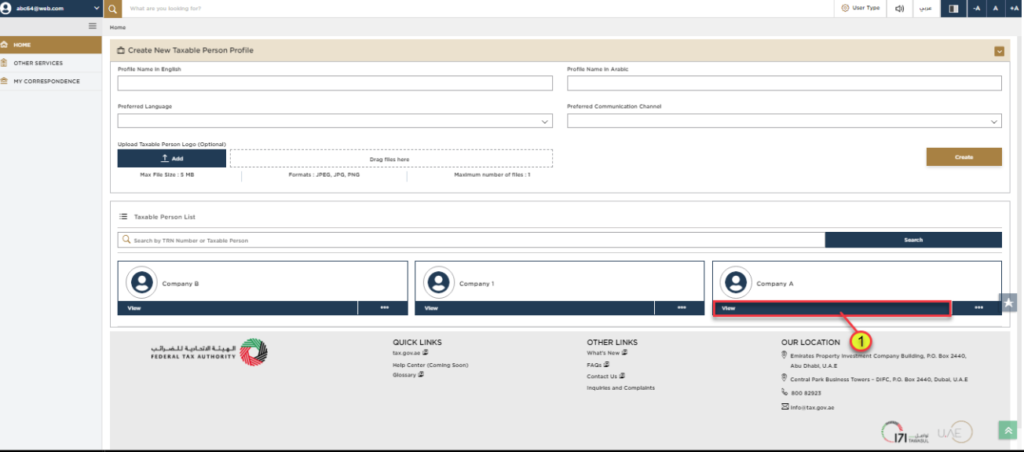This screenshot has width=1024, height=452.
Task: Click the Search button in Taxable Person List
Action: coord(913,240)
